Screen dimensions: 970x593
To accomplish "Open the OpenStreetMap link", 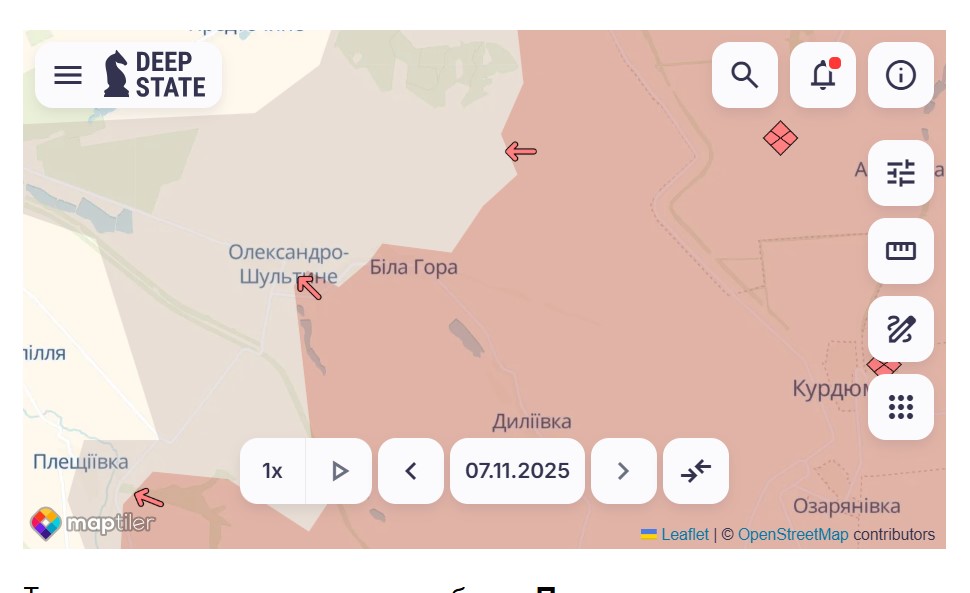I will coord(793,535).
